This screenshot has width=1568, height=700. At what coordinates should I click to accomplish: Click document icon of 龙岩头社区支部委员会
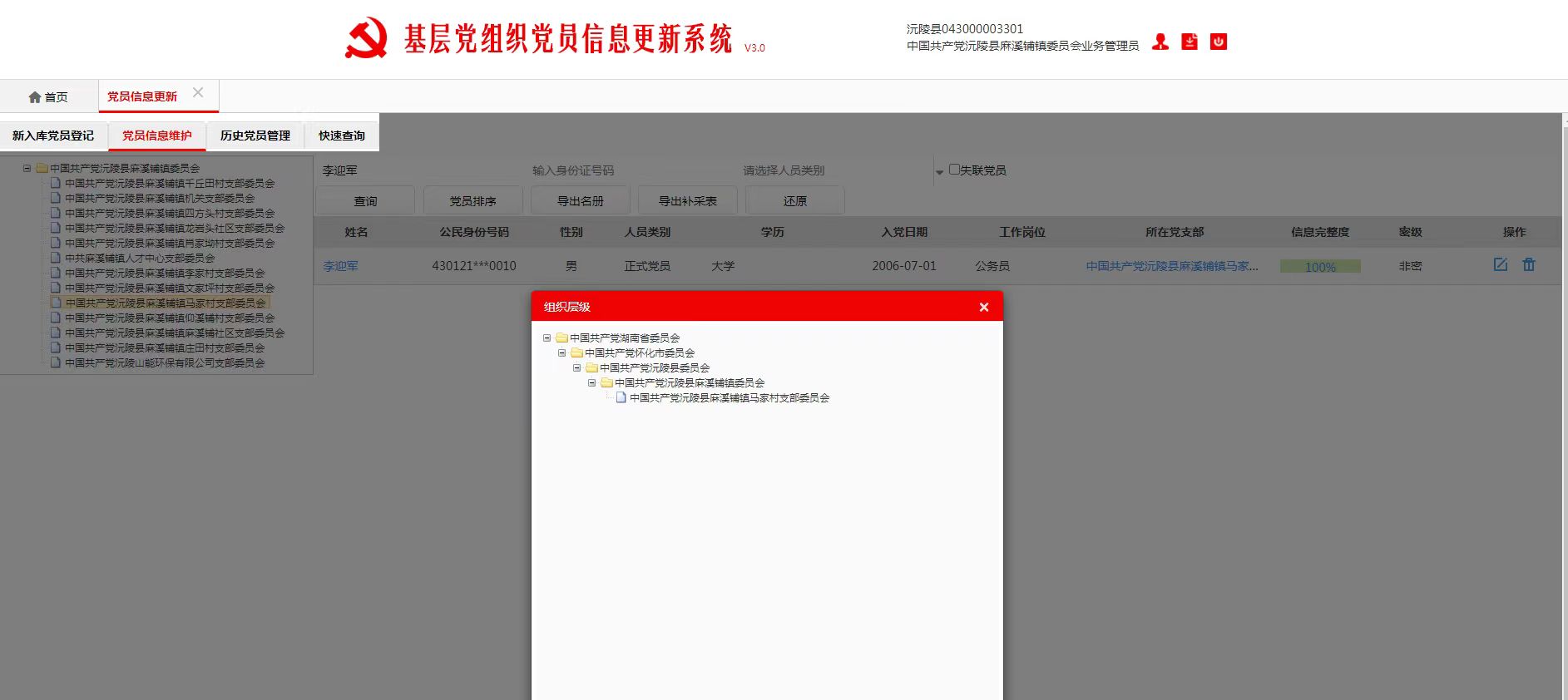(x=56, y=228)
